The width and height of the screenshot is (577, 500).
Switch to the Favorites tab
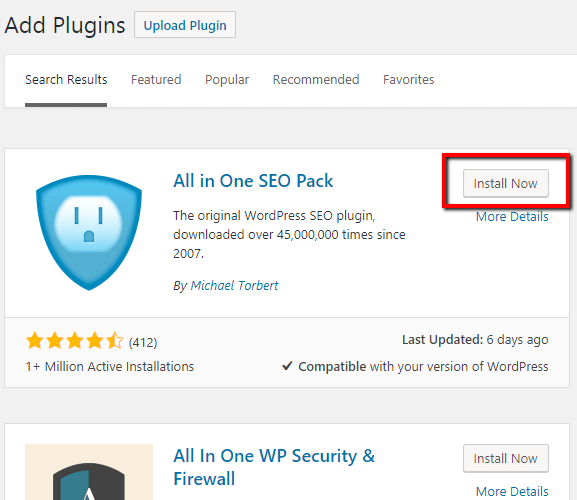(x=408, y=79)
